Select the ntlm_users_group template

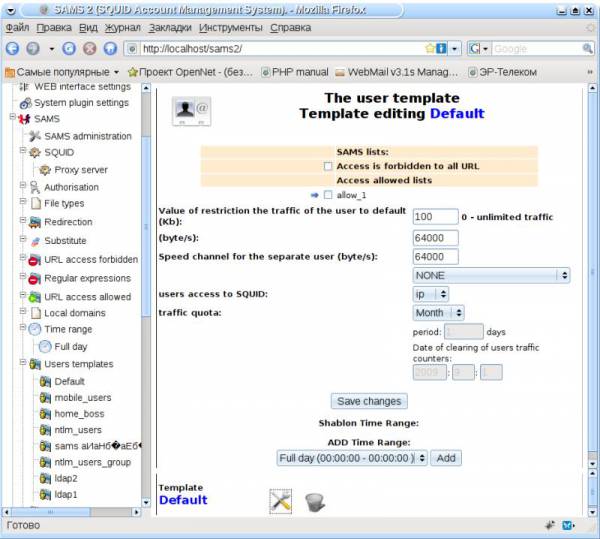tap(93, 462)
